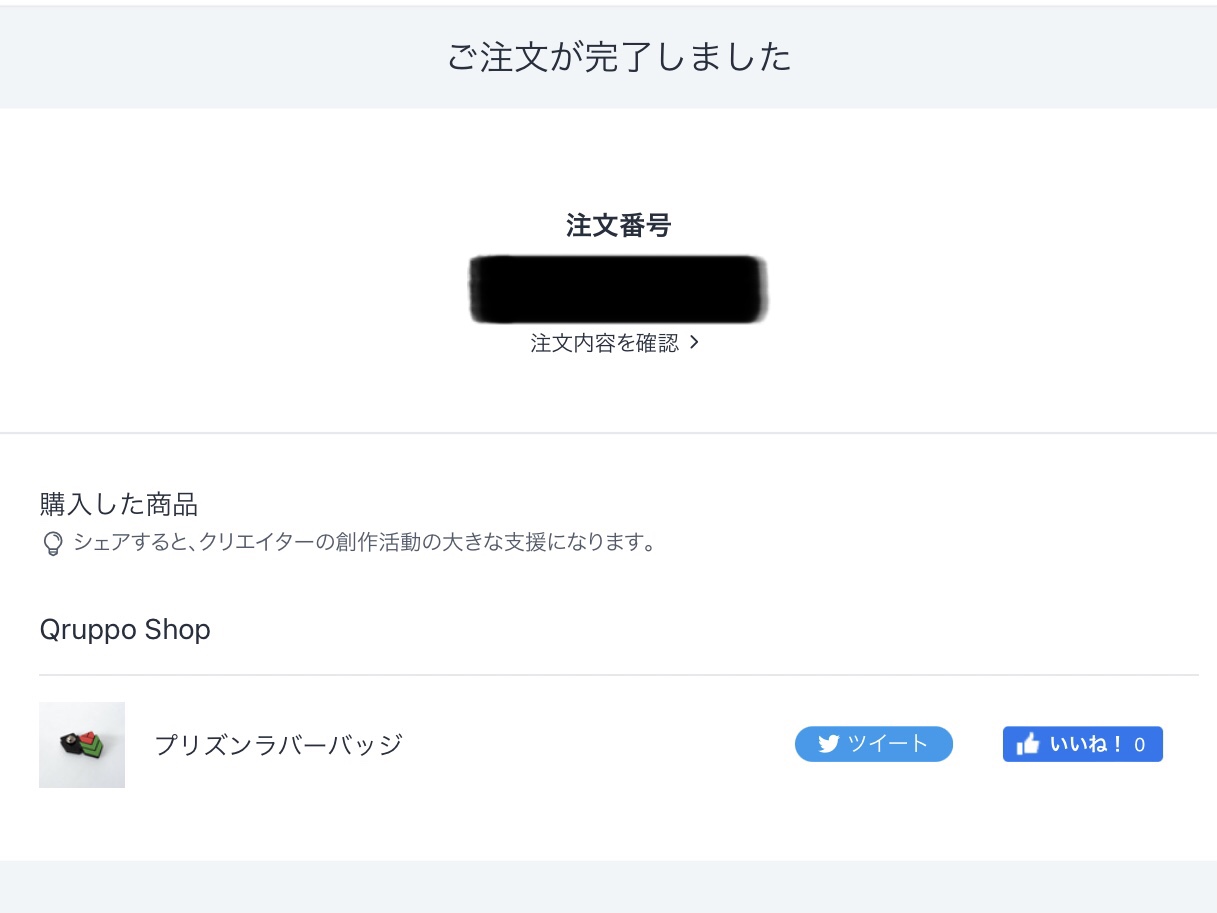Open the Qruppo Shop store name

(x=125, y=630)
